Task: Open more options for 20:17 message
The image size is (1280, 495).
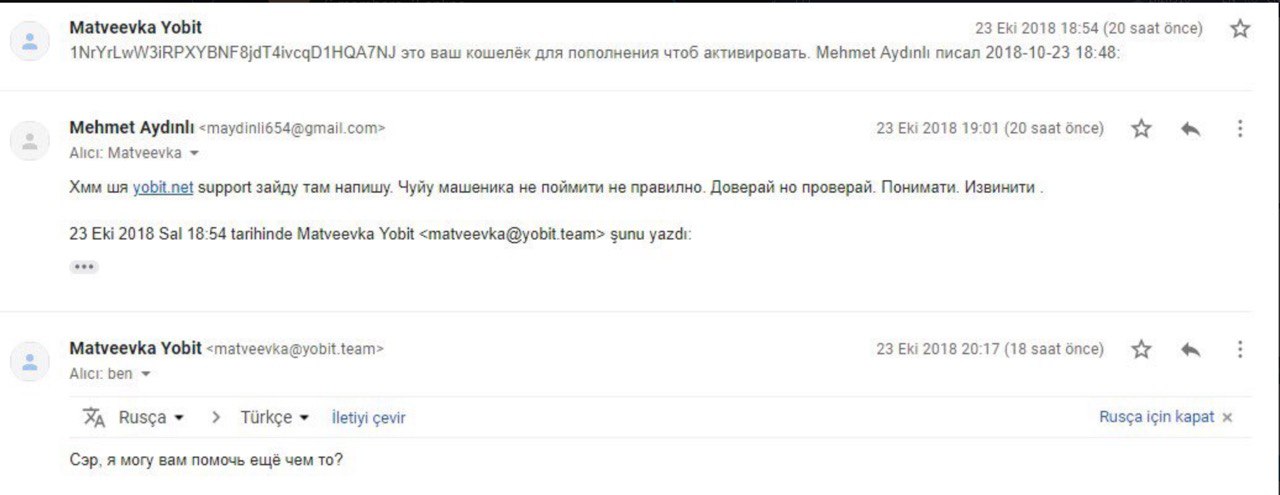Action: click(x=1240, y=349)
